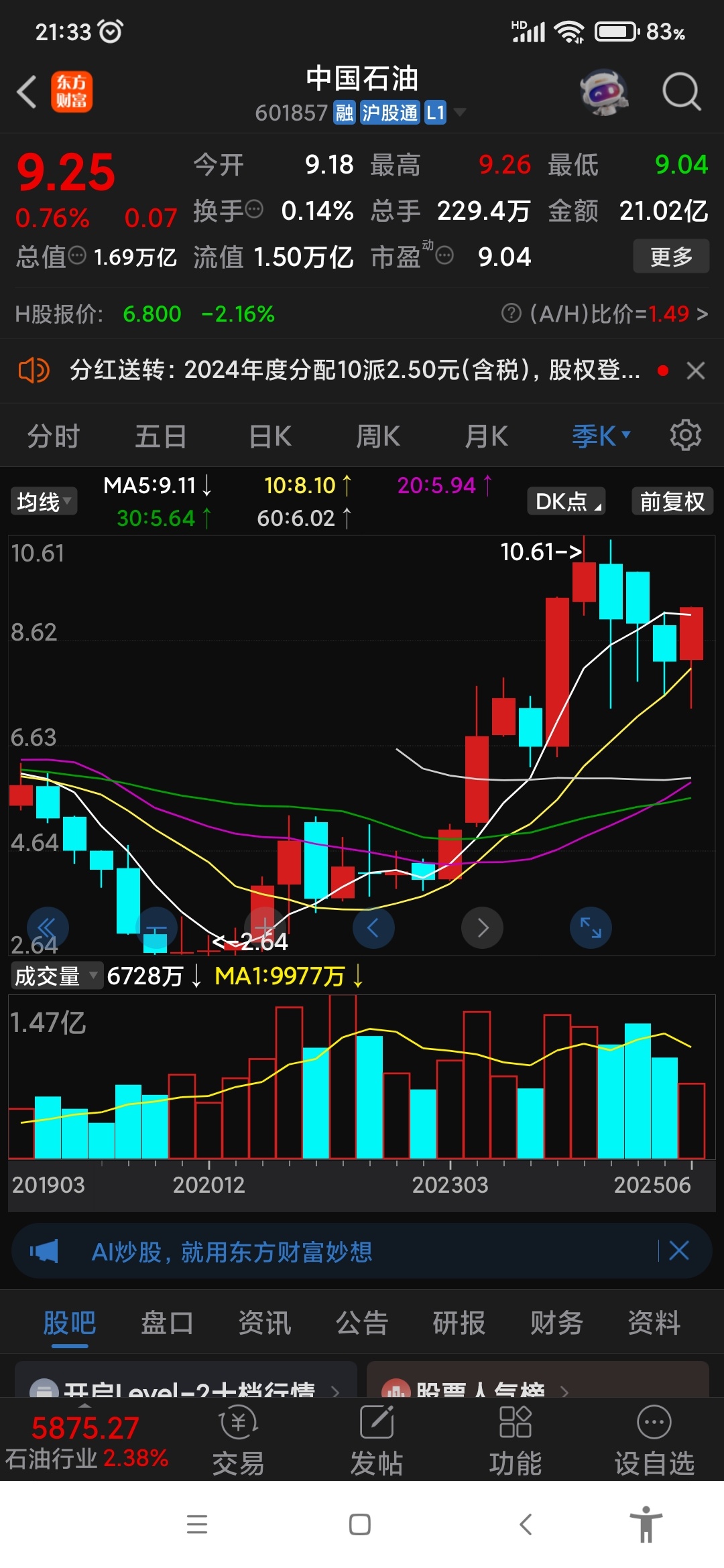Tap the 融 margin badge
Viewport: 724px width, 1568px height.
pos(344,113)
